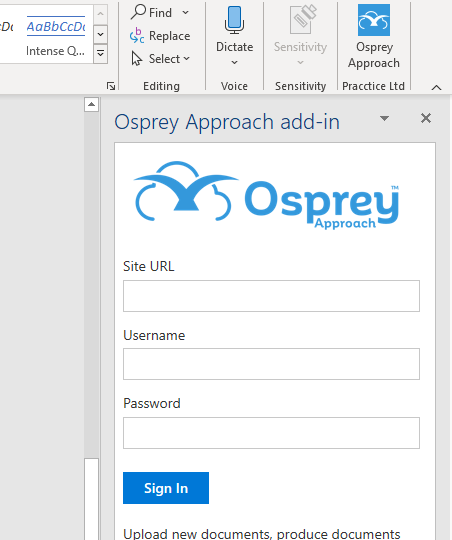452x540 pixels.
Task: Apply the Intense Quote style
Action: [56, 34]
